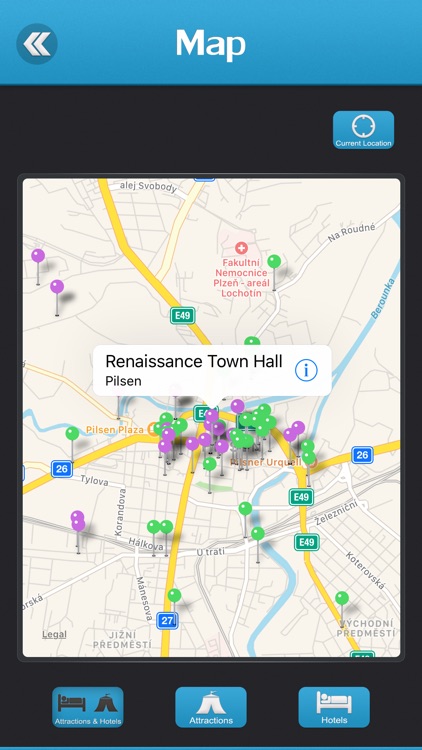Select green pin above route 27 shield

coord(175,596)
